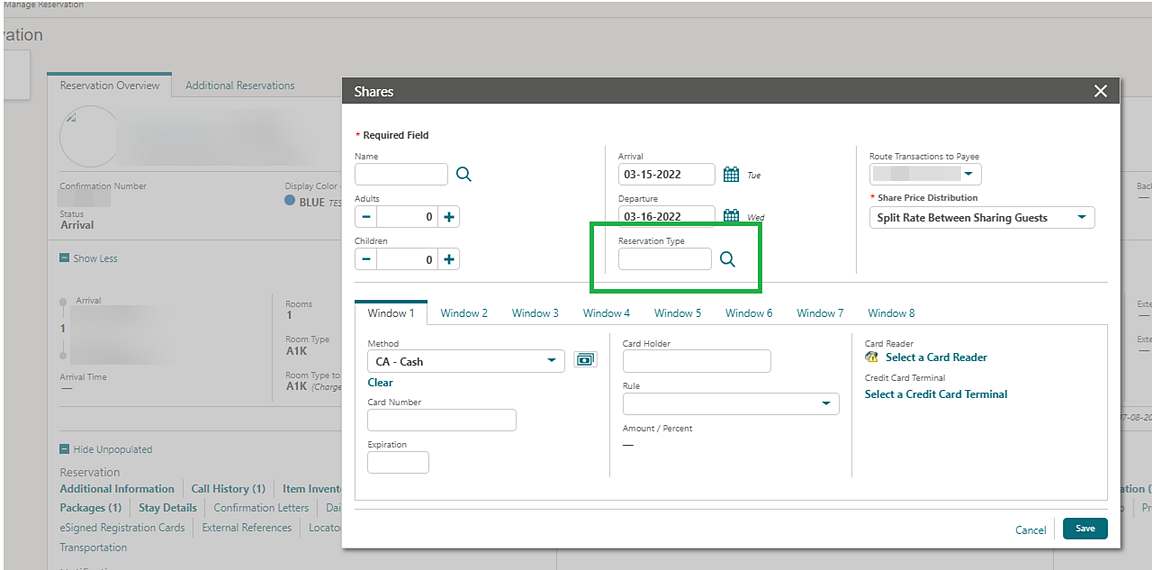Switch to the Window 3 tab
The height and width of the screenshot is (570, 1152).
click(536, 313)
